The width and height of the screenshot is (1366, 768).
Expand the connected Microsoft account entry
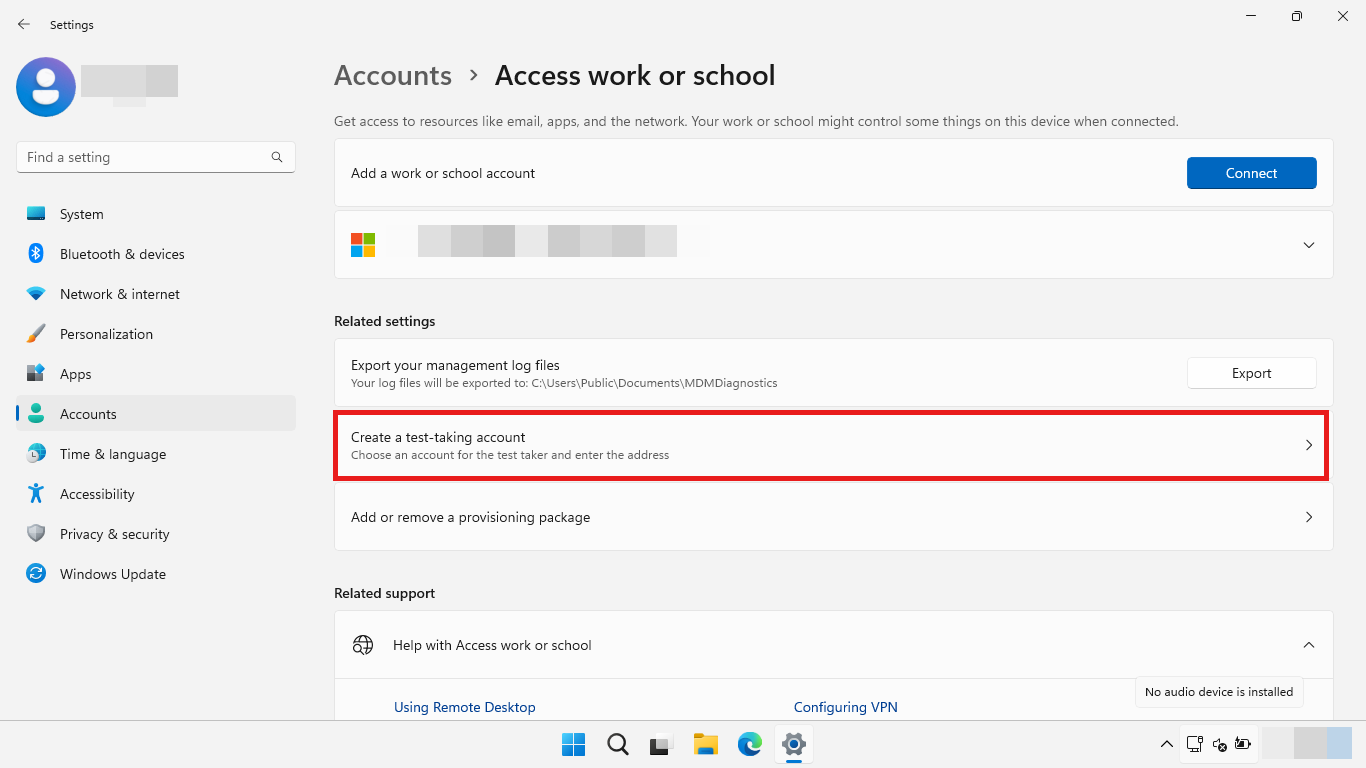coord(1308,245)
